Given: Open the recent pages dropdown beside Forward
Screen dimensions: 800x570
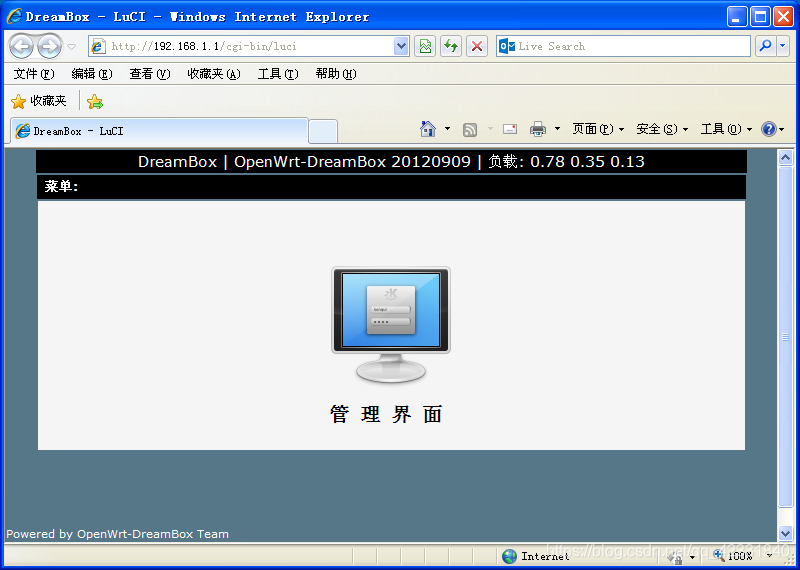Looking at the screenshot, I should pos(72,46).
